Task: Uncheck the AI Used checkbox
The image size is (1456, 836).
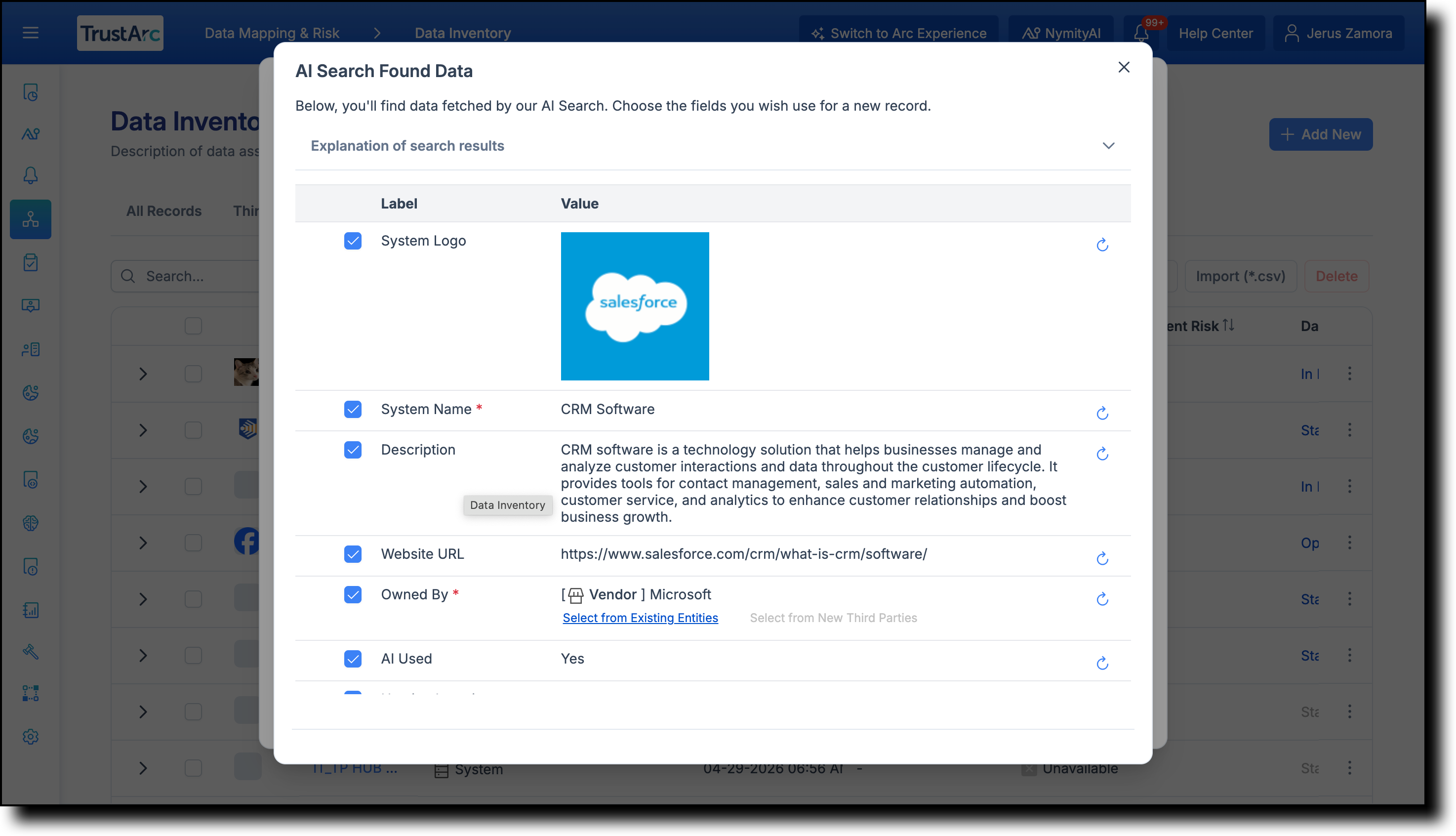Action: 353,659
